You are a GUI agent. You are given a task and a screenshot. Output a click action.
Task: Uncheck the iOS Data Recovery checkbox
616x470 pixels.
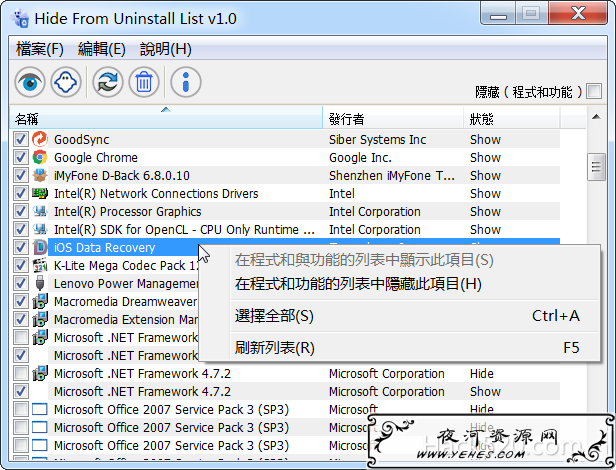tap(20, 247)
